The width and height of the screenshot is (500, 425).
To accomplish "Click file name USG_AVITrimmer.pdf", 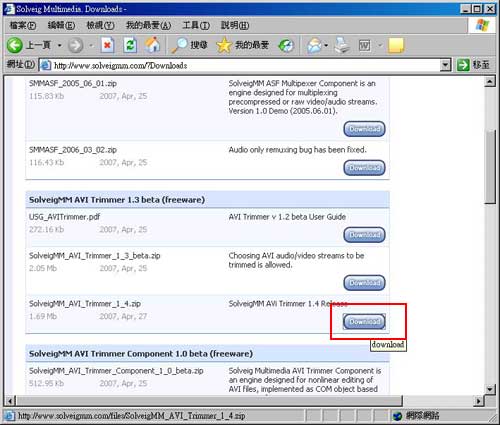I will click(x=64, y=217).
